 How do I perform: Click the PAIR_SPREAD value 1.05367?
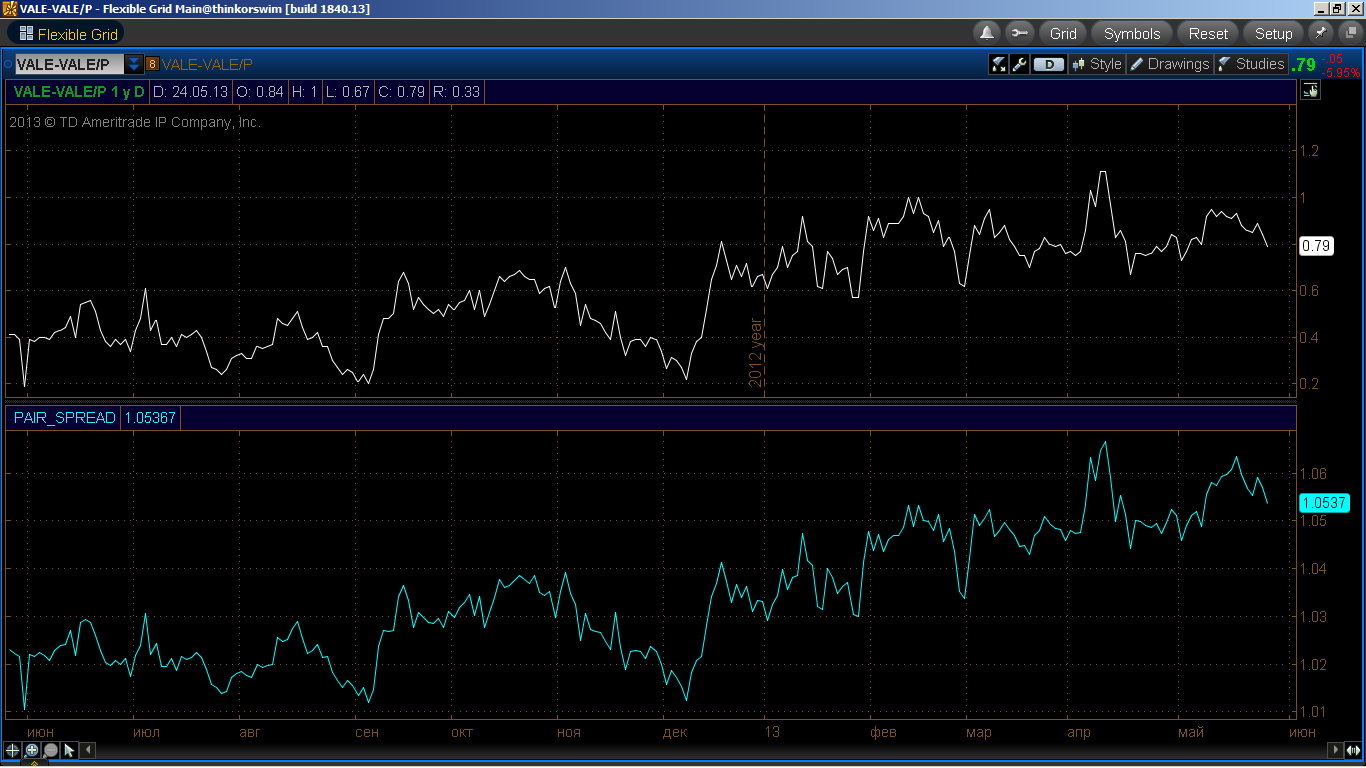(x=150, y=418)
